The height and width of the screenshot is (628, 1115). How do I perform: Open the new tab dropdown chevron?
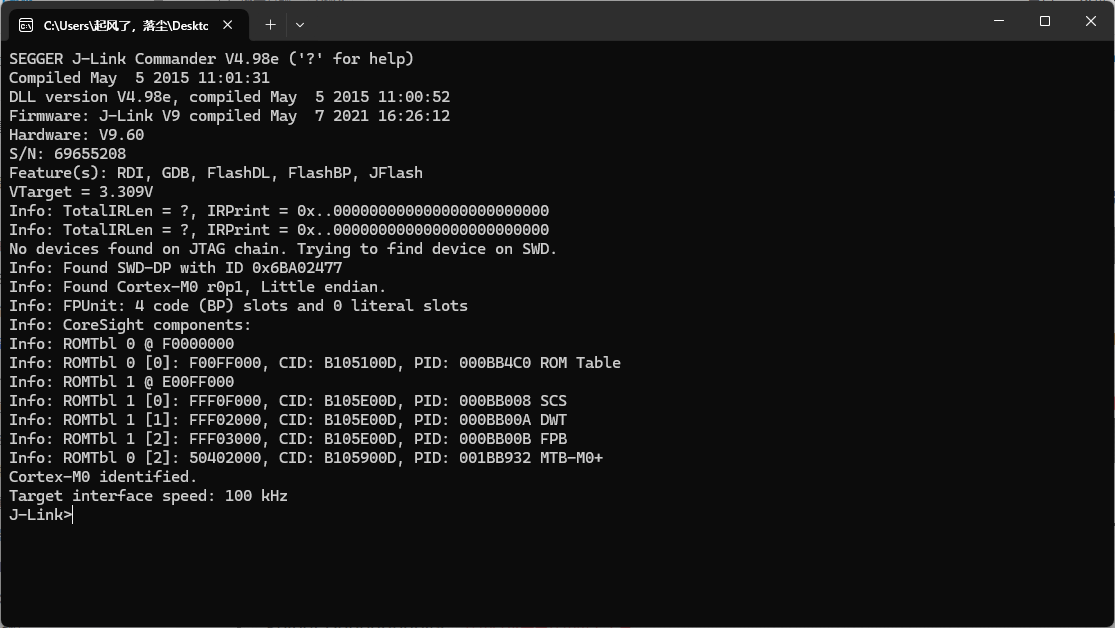point(298,24)
